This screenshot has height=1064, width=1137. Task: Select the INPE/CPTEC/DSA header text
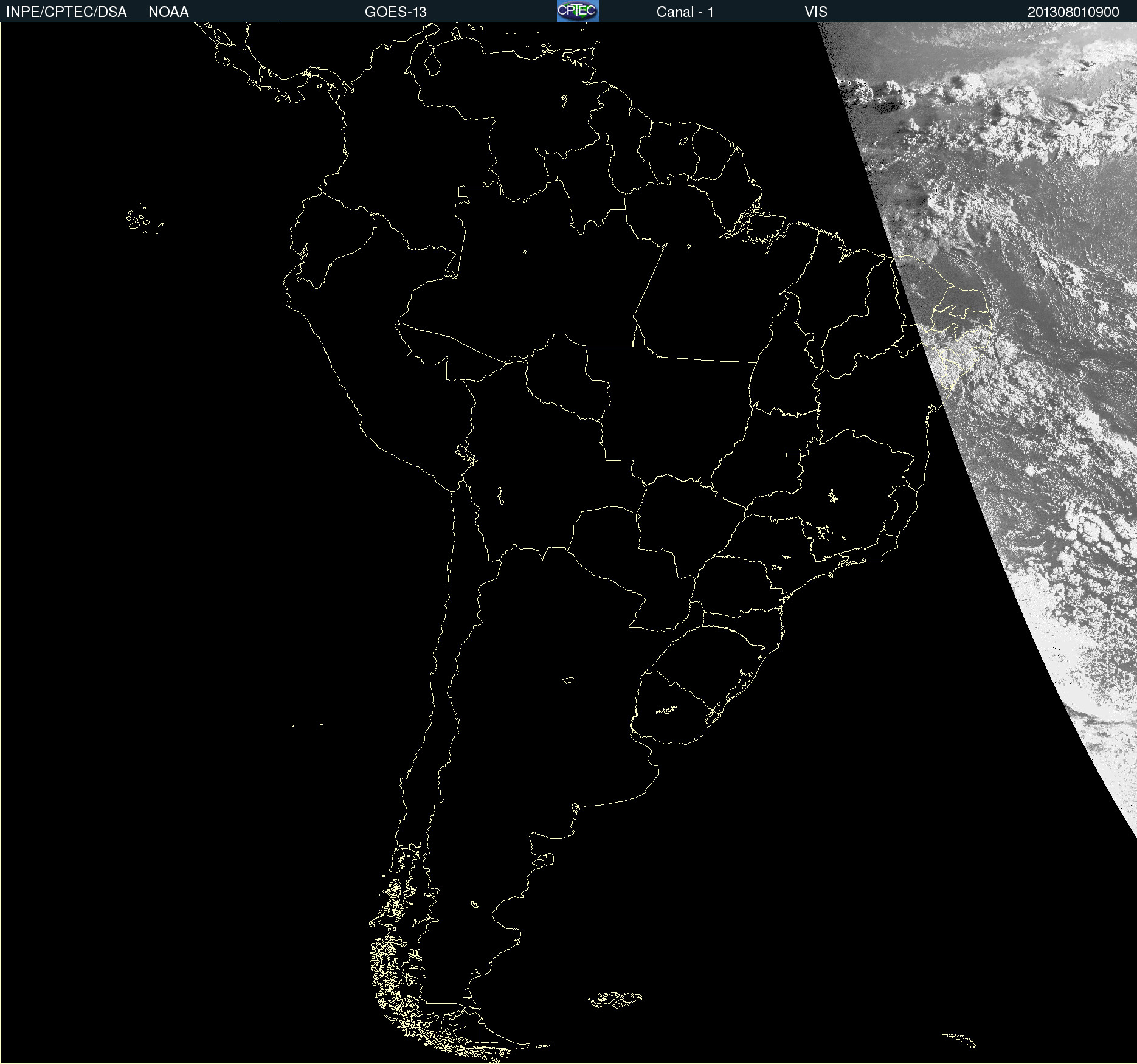pos(66,12)
